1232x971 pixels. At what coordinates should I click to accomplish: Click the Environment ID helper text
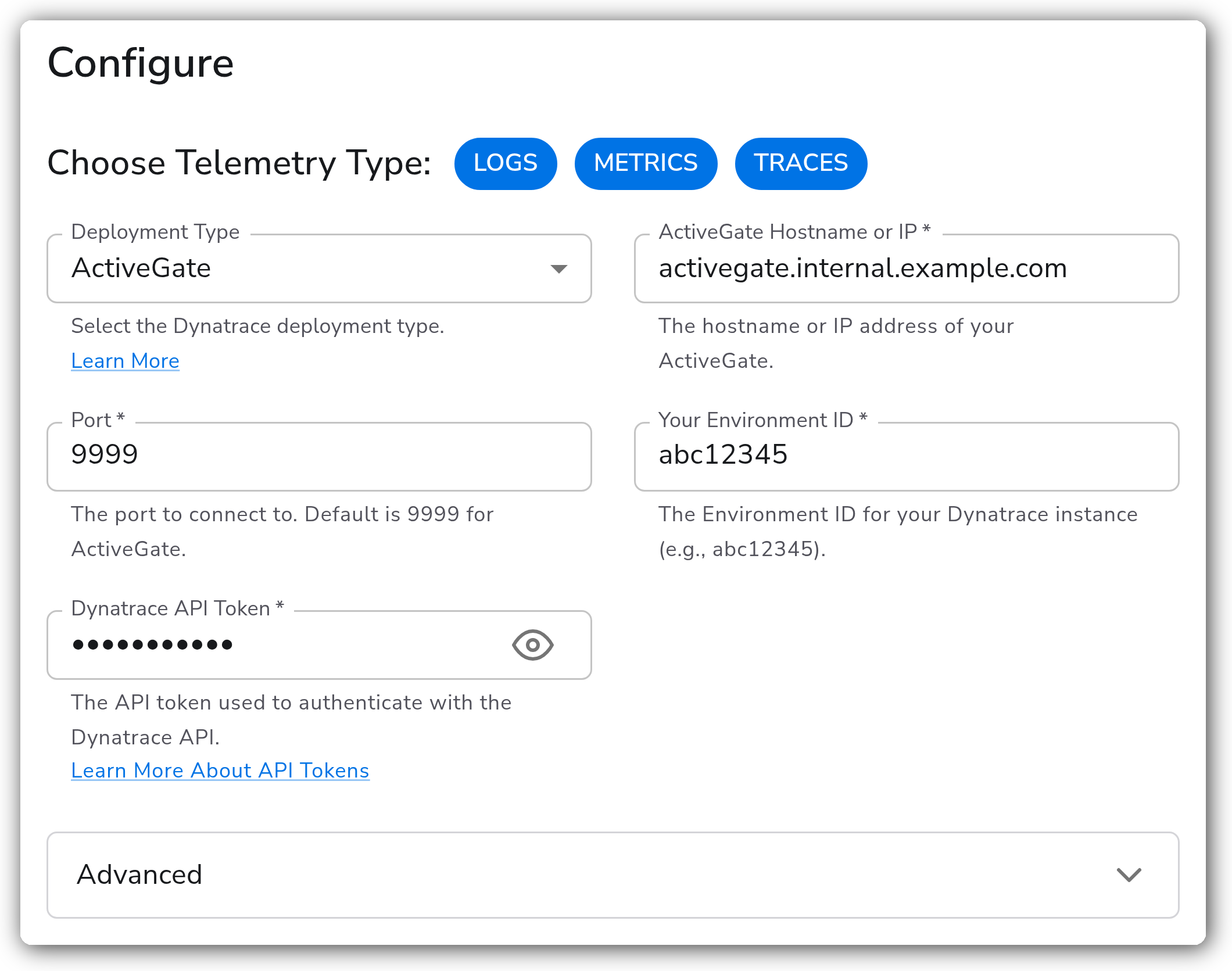(898, 532)
